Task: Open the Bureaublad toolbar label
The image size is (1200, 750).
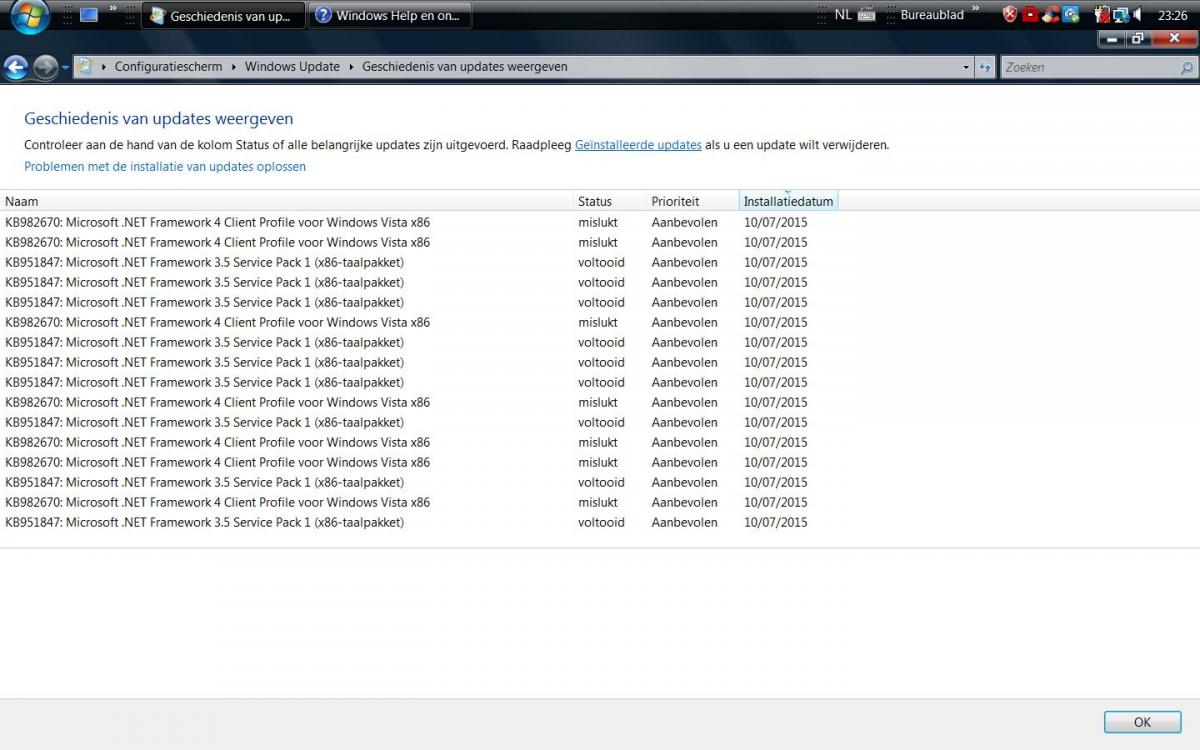Action: 932,15
